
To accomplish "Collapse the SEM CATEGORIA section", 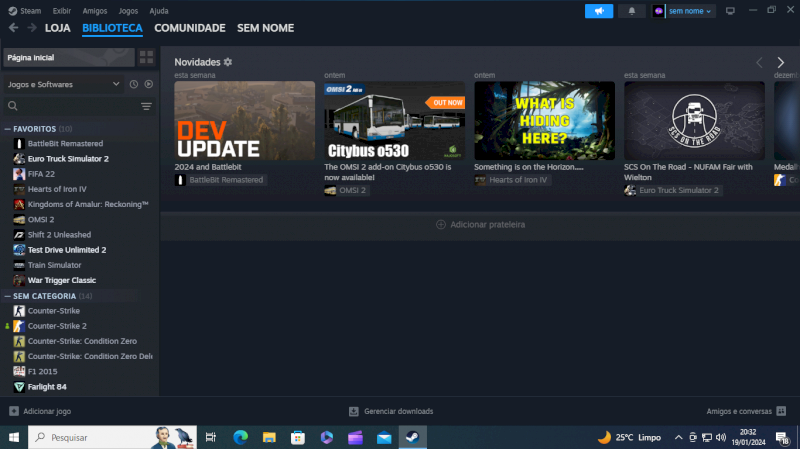I will pos(8,296).
